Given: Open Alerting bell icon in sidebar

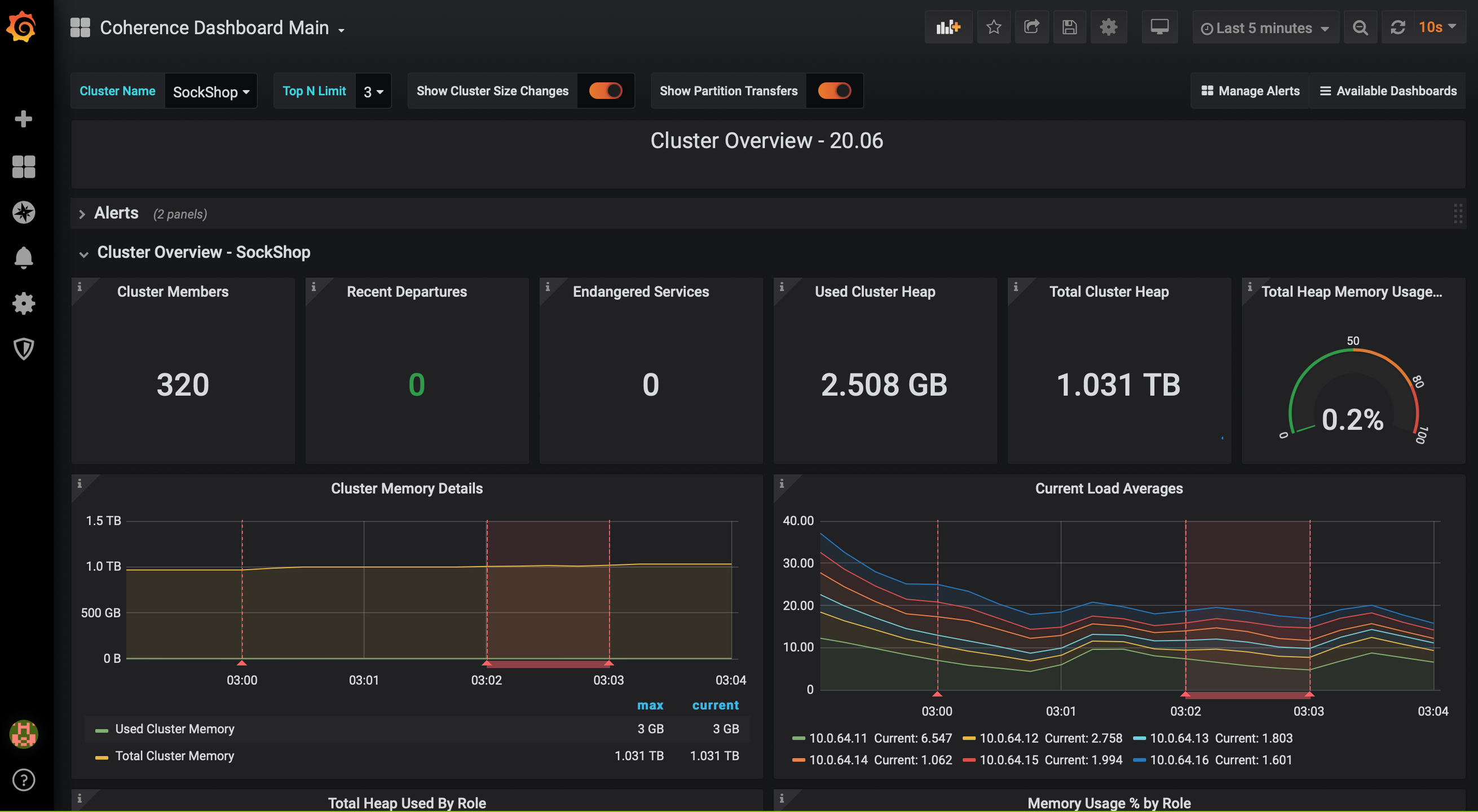Looking at the screenshot, I should click(x=24, y=258).
